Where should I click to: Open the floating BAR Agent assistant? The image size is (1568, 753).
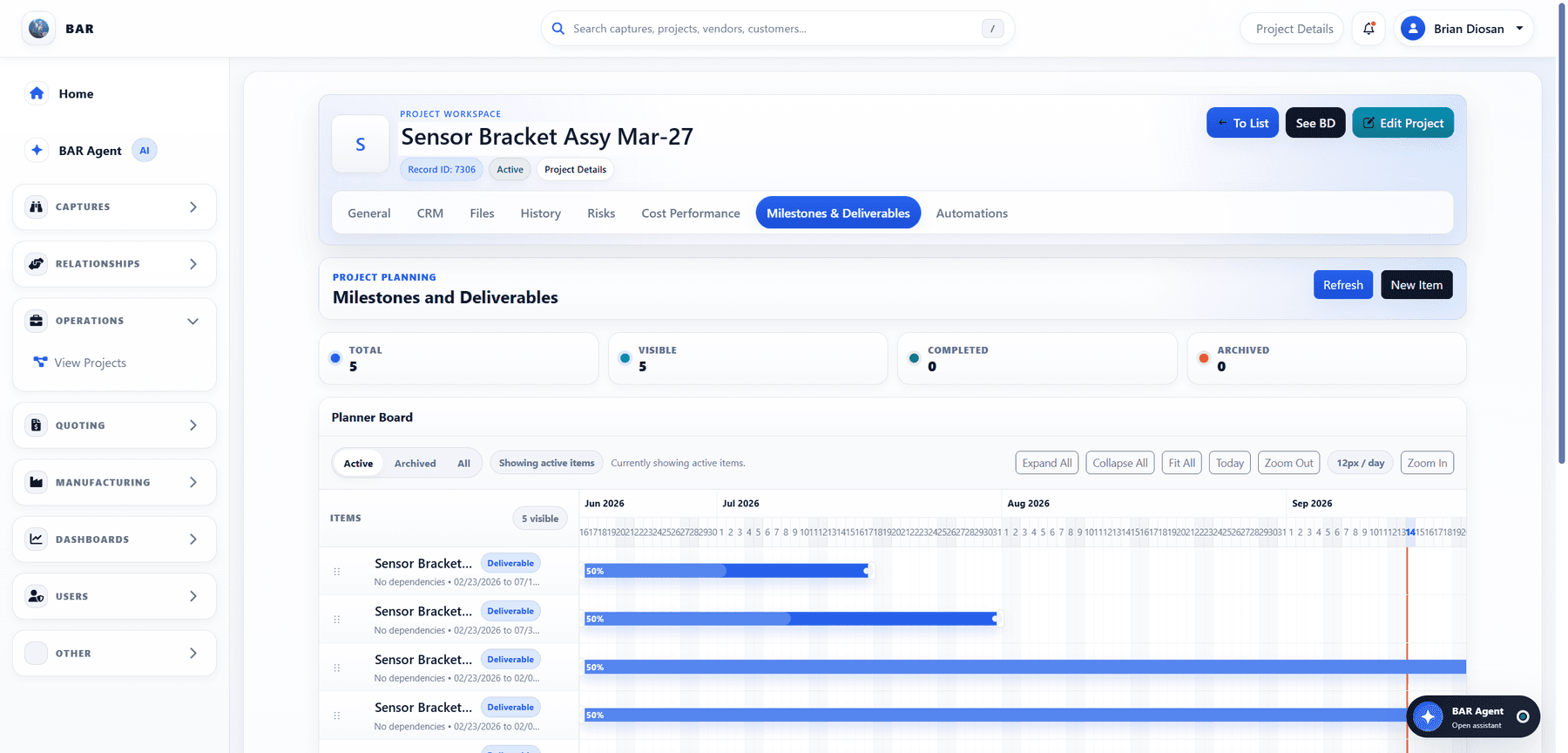(x=1473, y=717)
